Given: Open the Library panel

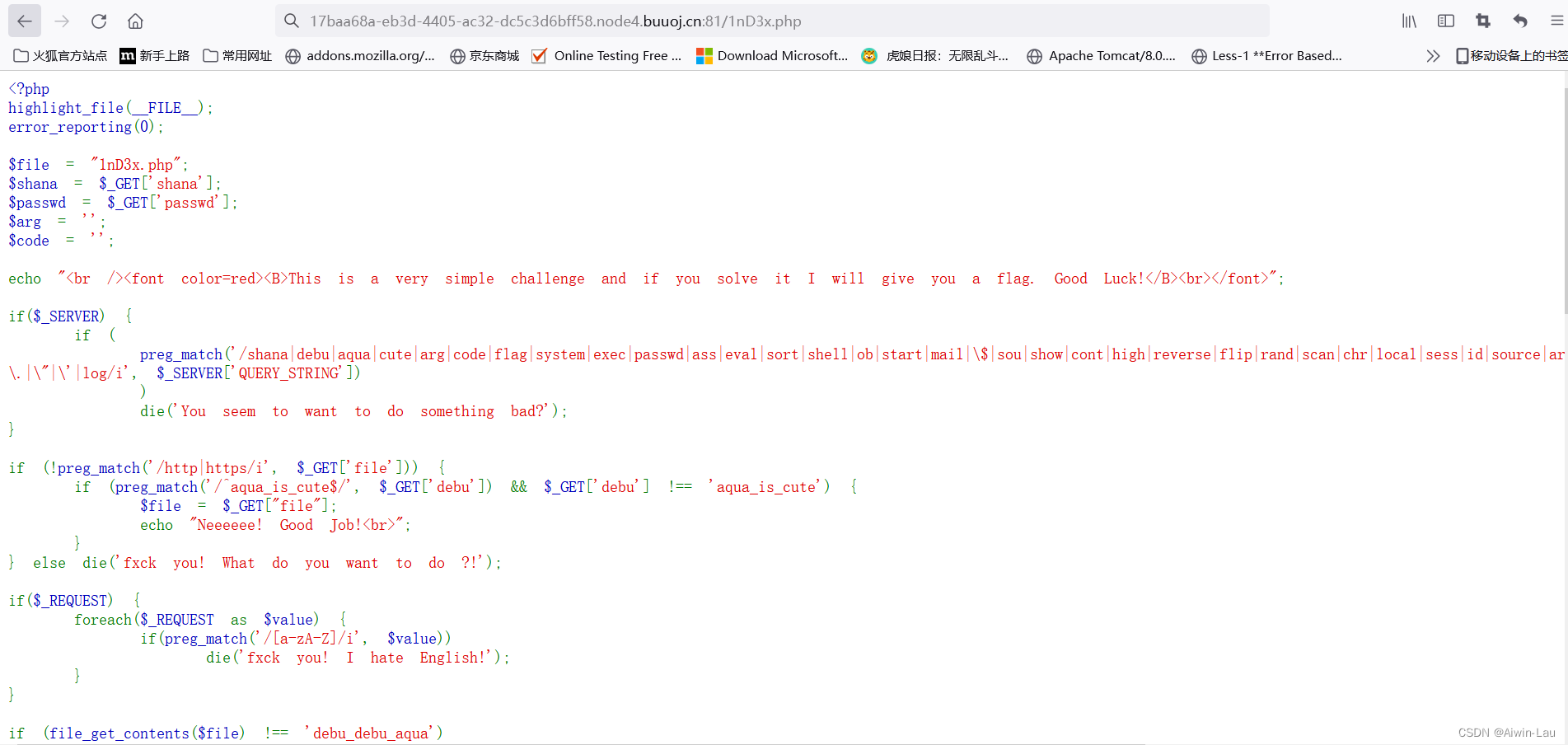Looking at the screenshot, I should (1408, 21).
